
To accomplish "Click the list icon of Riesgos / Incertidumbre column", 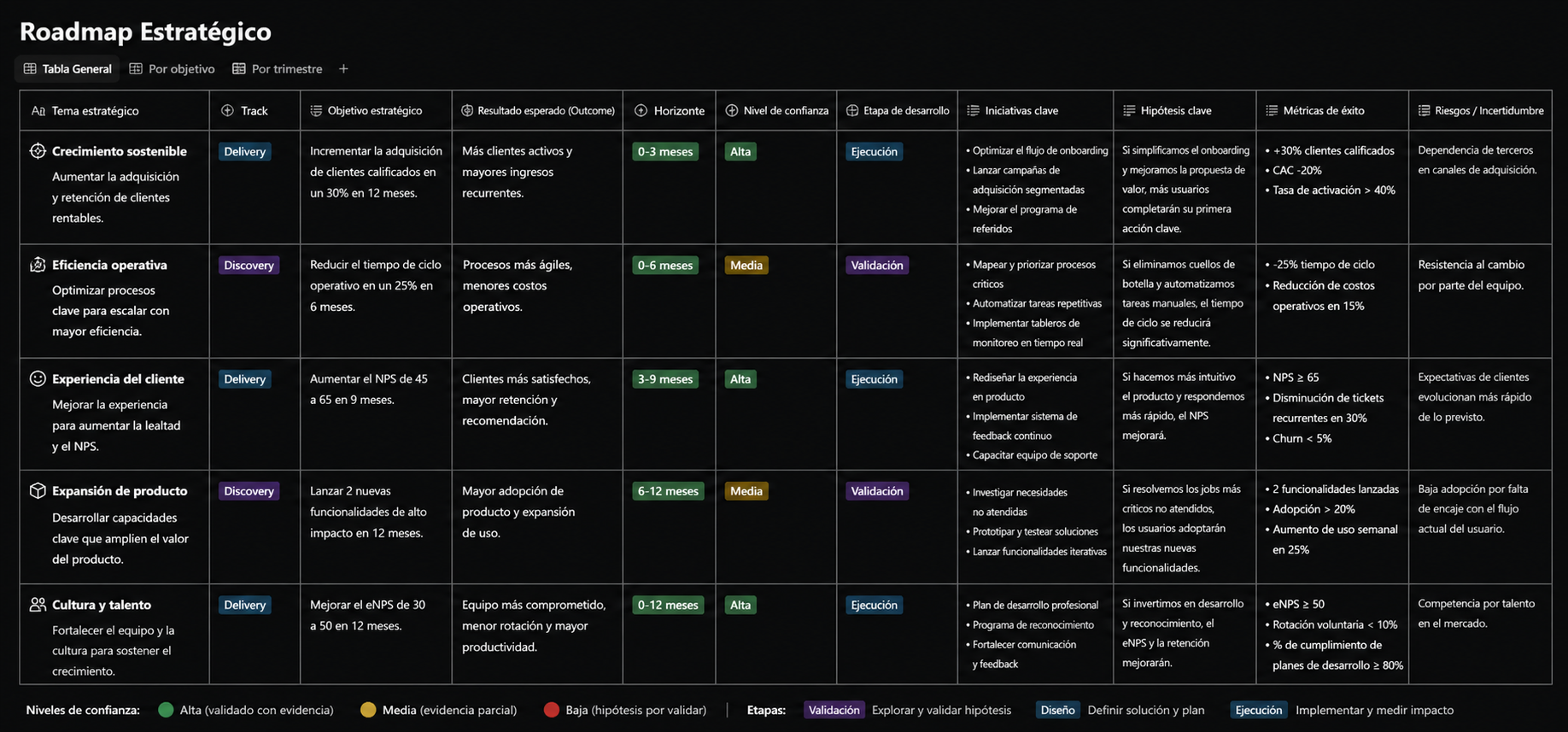I will click(x=1424, y=111).
